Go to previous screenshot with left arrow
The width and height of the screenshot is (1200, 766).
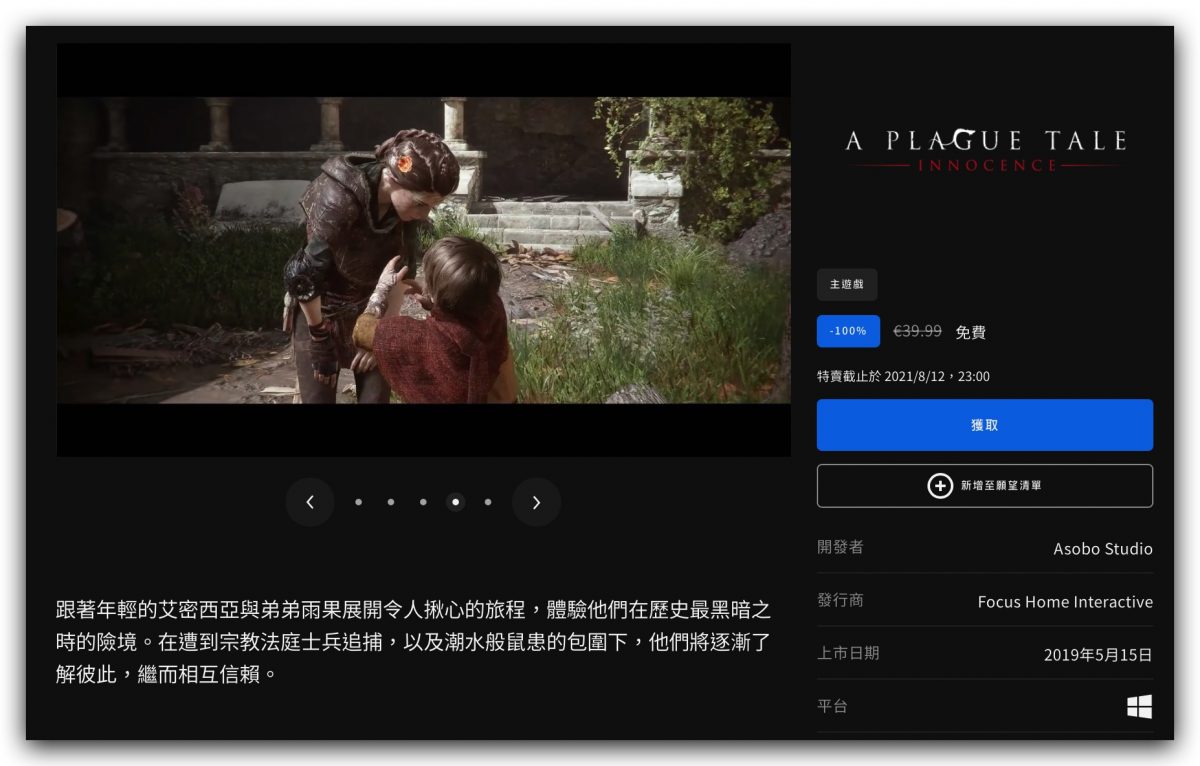coord(310,502)
